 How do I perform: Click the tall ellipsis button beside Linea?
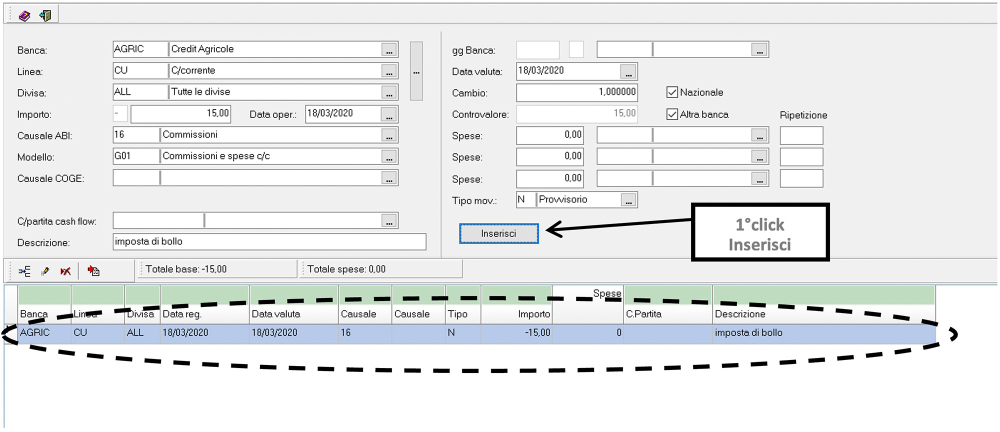[x=416, y=72]
